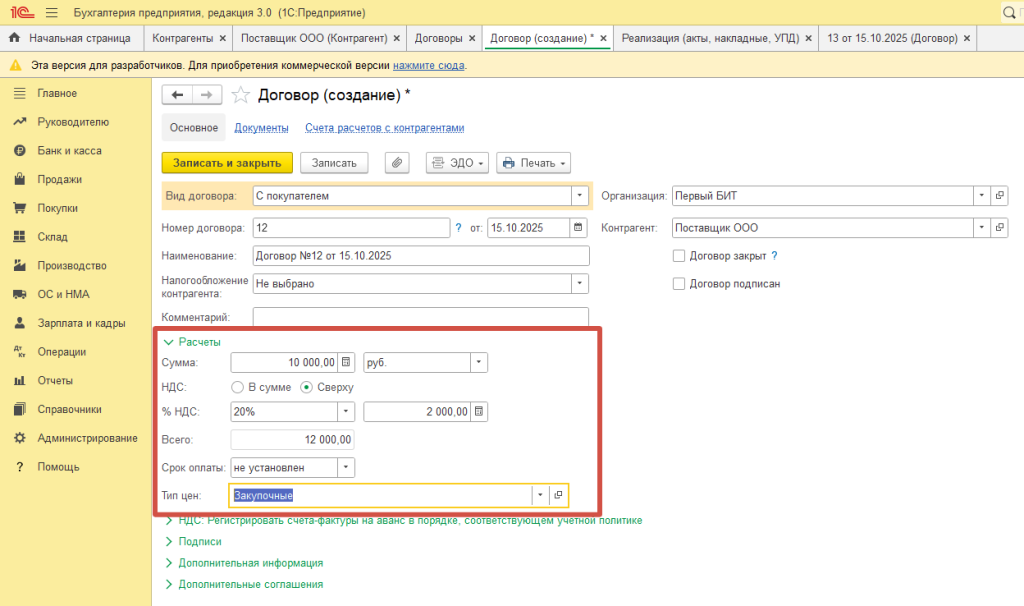Star the contract as a favorite
The image size is (1024, 606).
coord(240,95)
